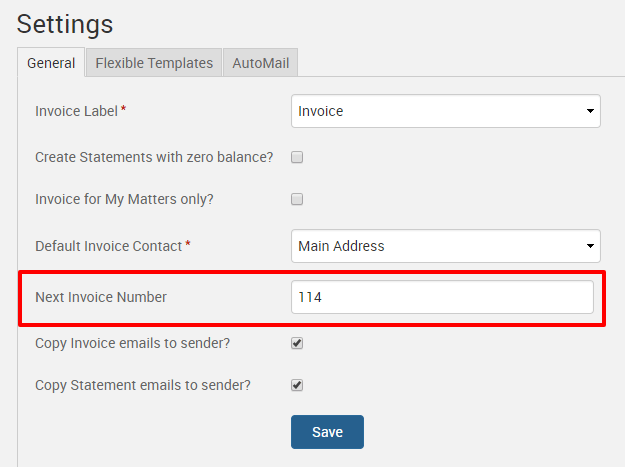625x467 pixels.
Task: Enable Create Statements with zero balance checkbox
Action: 297,157
